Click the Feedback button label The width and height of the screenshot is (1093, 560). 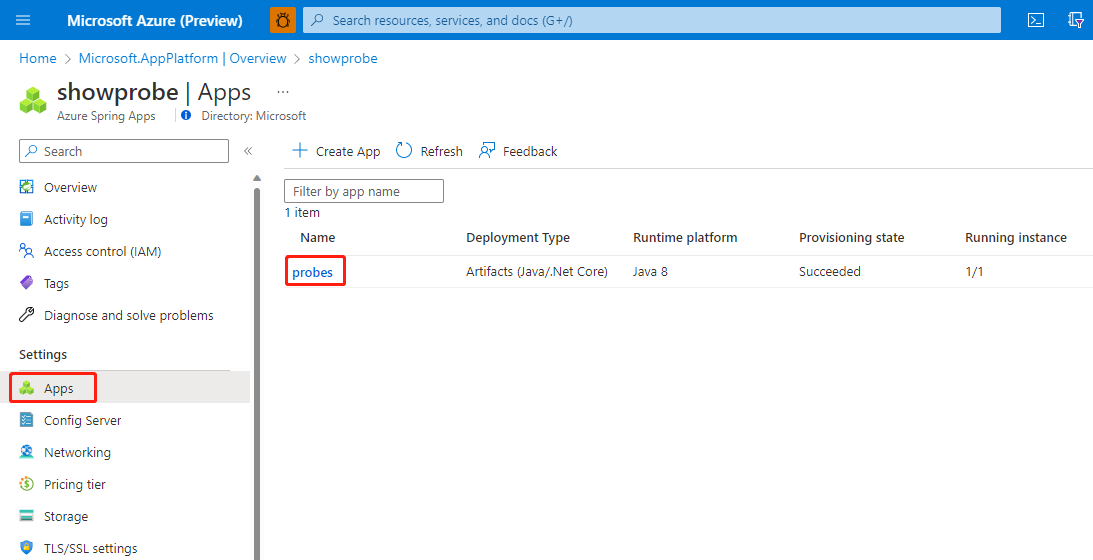pyautogui.click(x=530, y=151)
